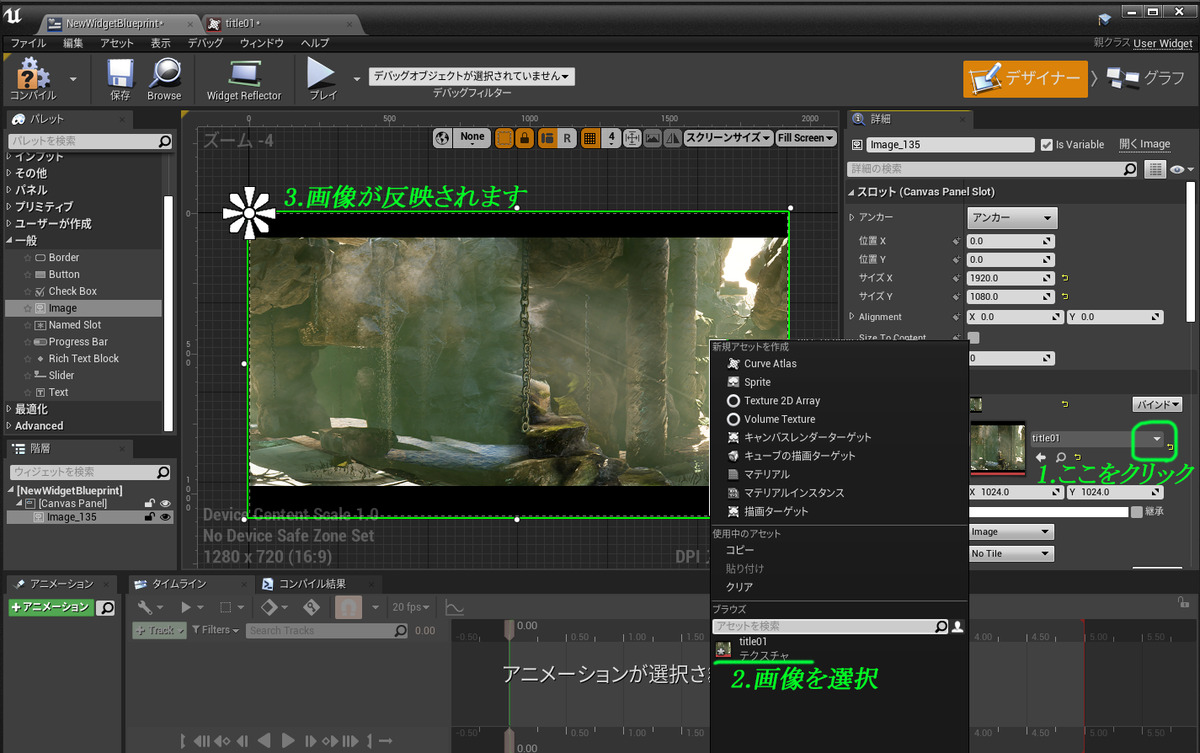Viewport: 1200px width, 753px height.
Task: Toggle the dashed outline display icon
Action: pyautogui.click(x=504, y=138)
